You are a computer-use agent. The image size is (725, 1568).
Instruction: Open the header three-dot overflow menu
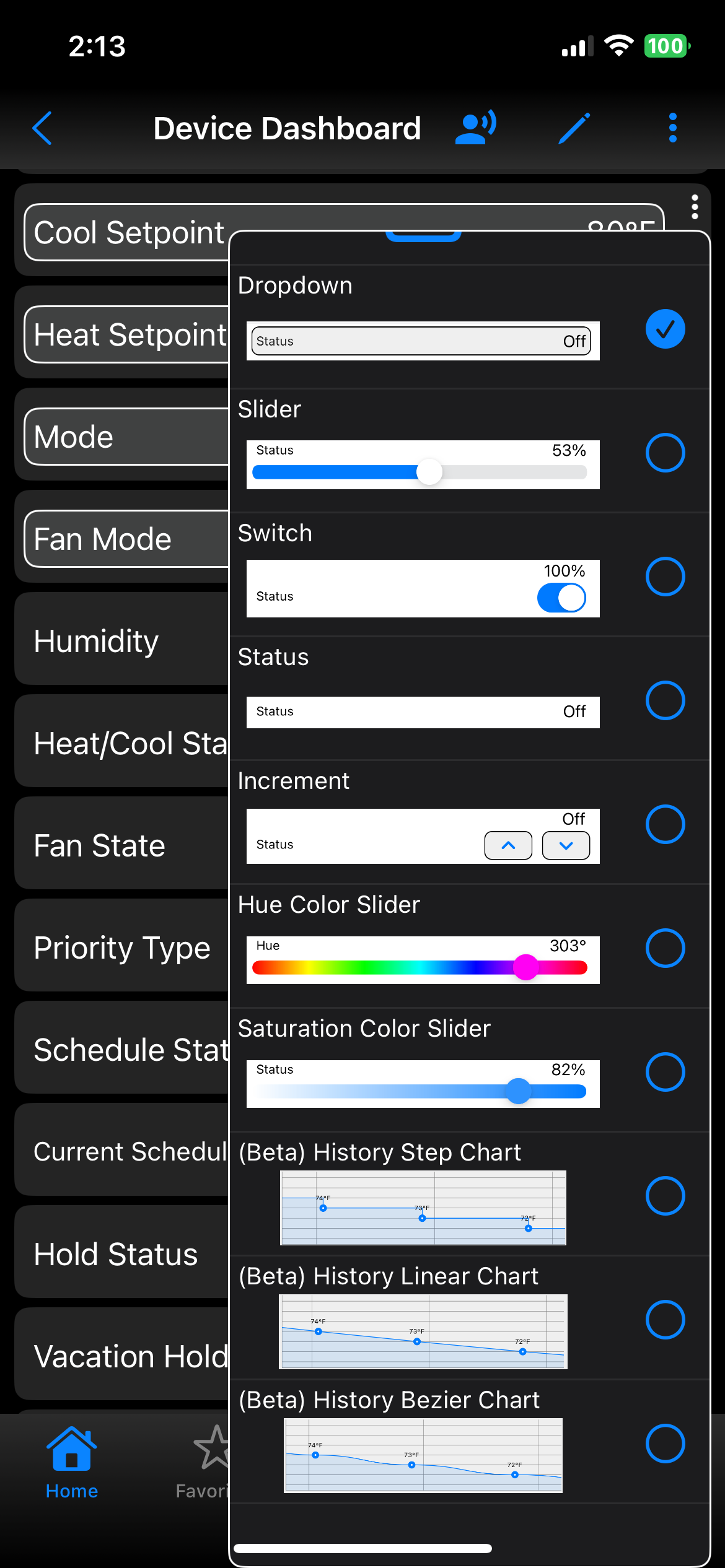[x=672, y=128]
